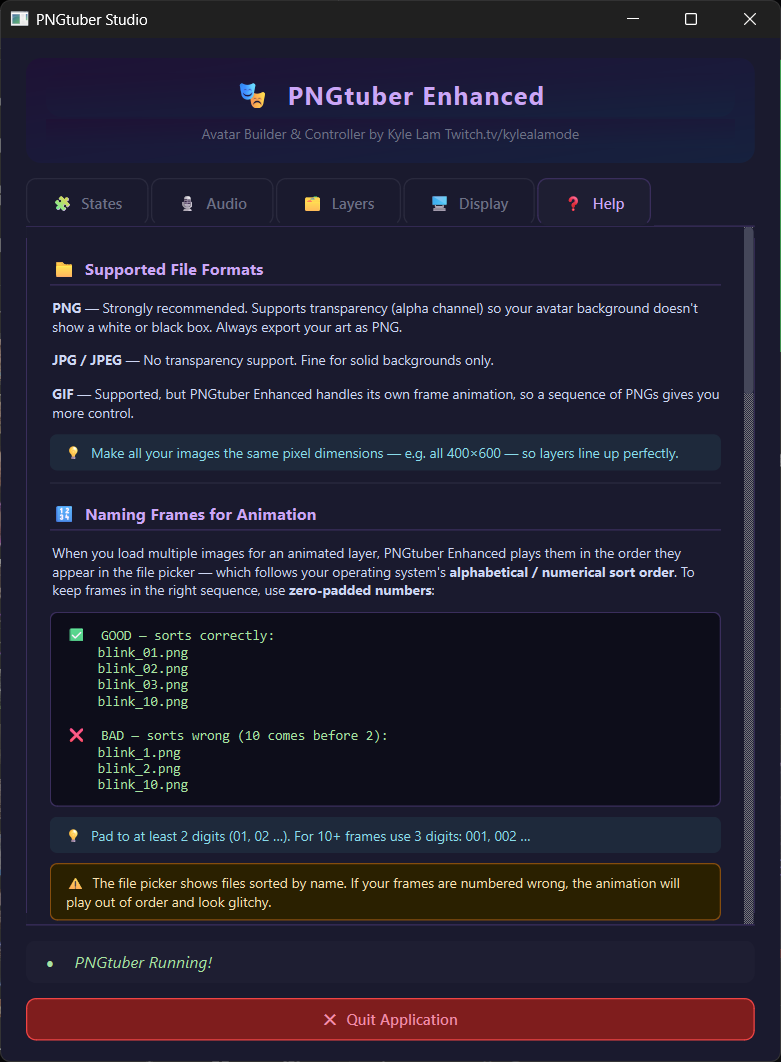The width and height of the screenshot is (781, 1062).
Task: Click the blink_2.png line
Action: [x=139, y=769]
